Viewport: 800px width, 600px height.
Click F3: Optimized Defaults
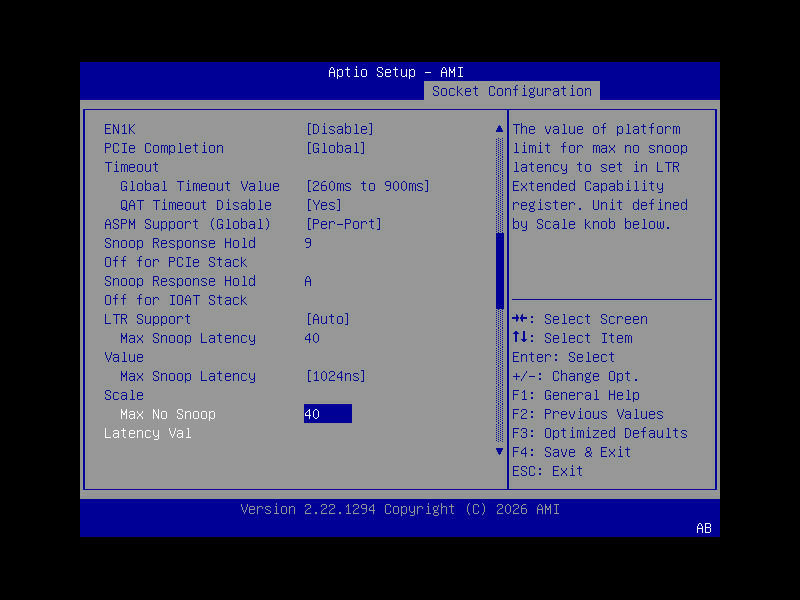pos(600,433)
